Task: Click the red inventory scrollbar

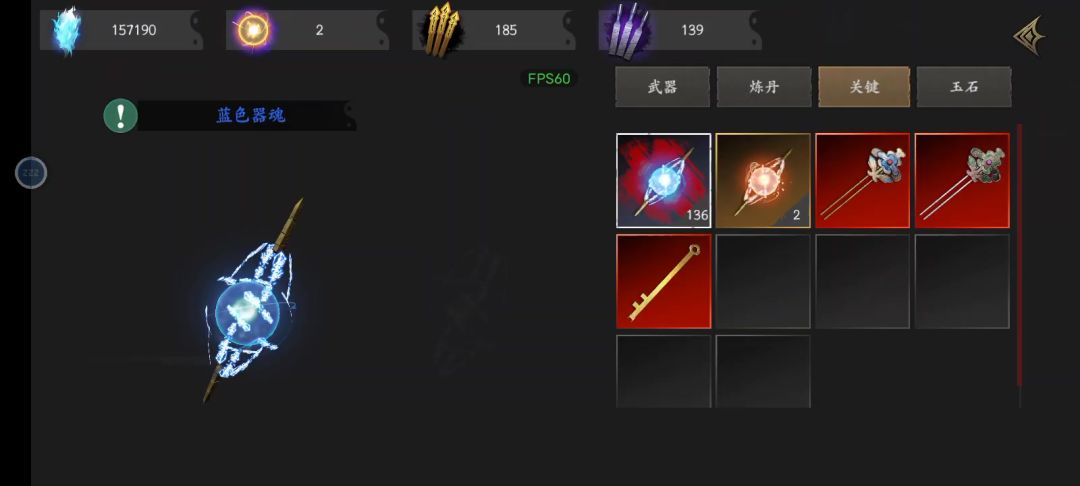Action: coord(1019,256)
